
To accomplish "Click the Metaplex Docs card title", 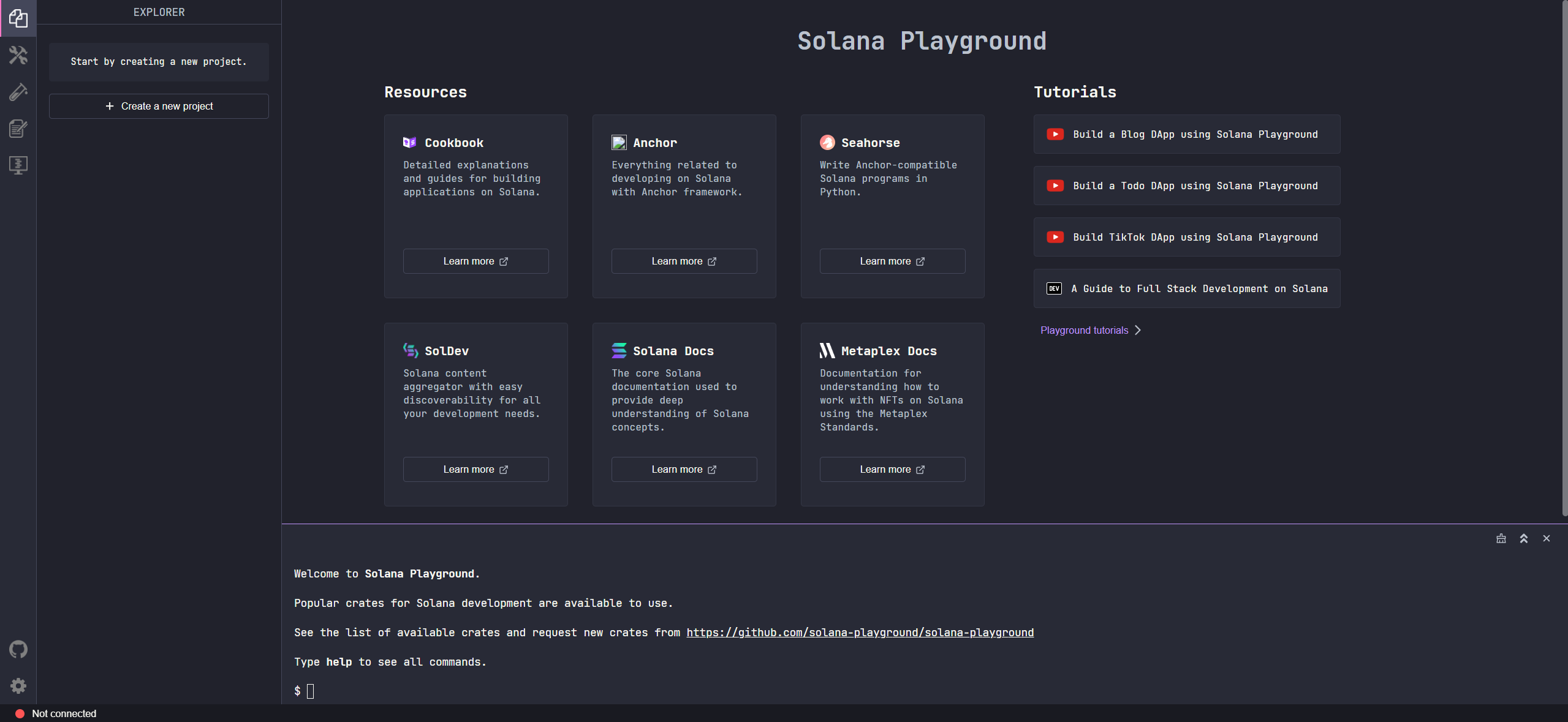I will 888,351.
